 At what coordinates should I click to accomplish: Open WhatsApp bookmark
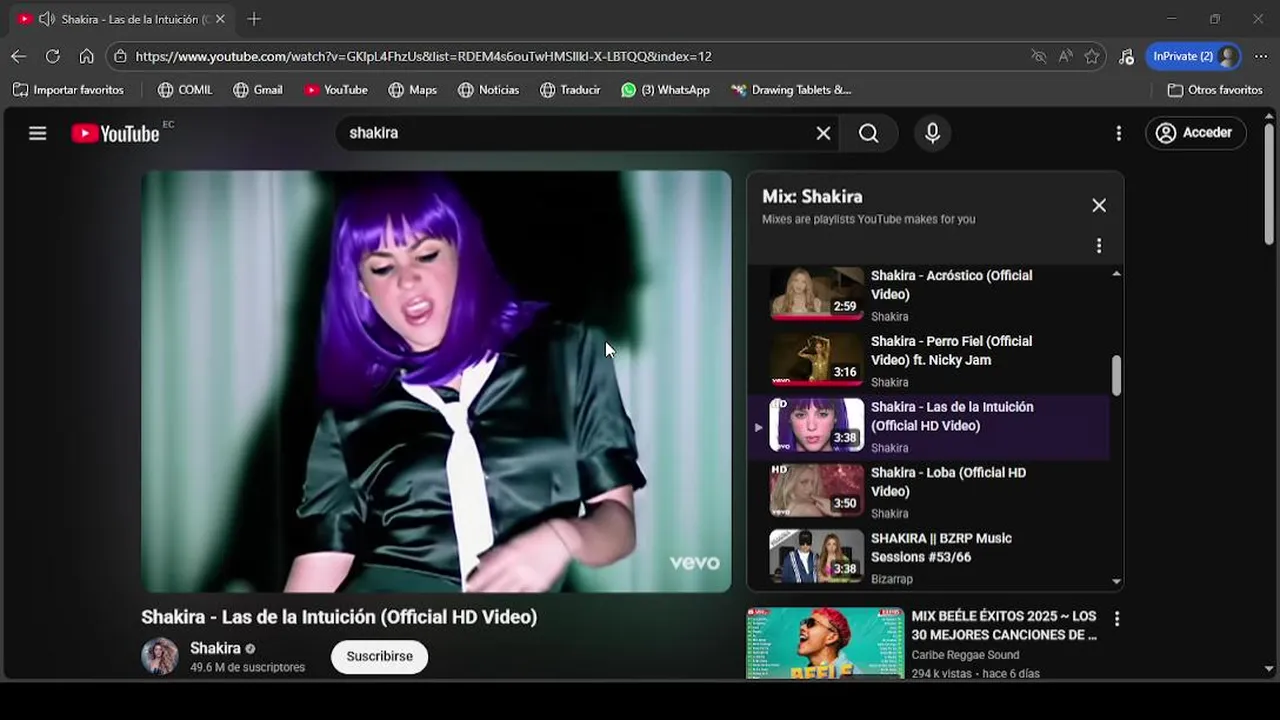(x=665, y=90)
